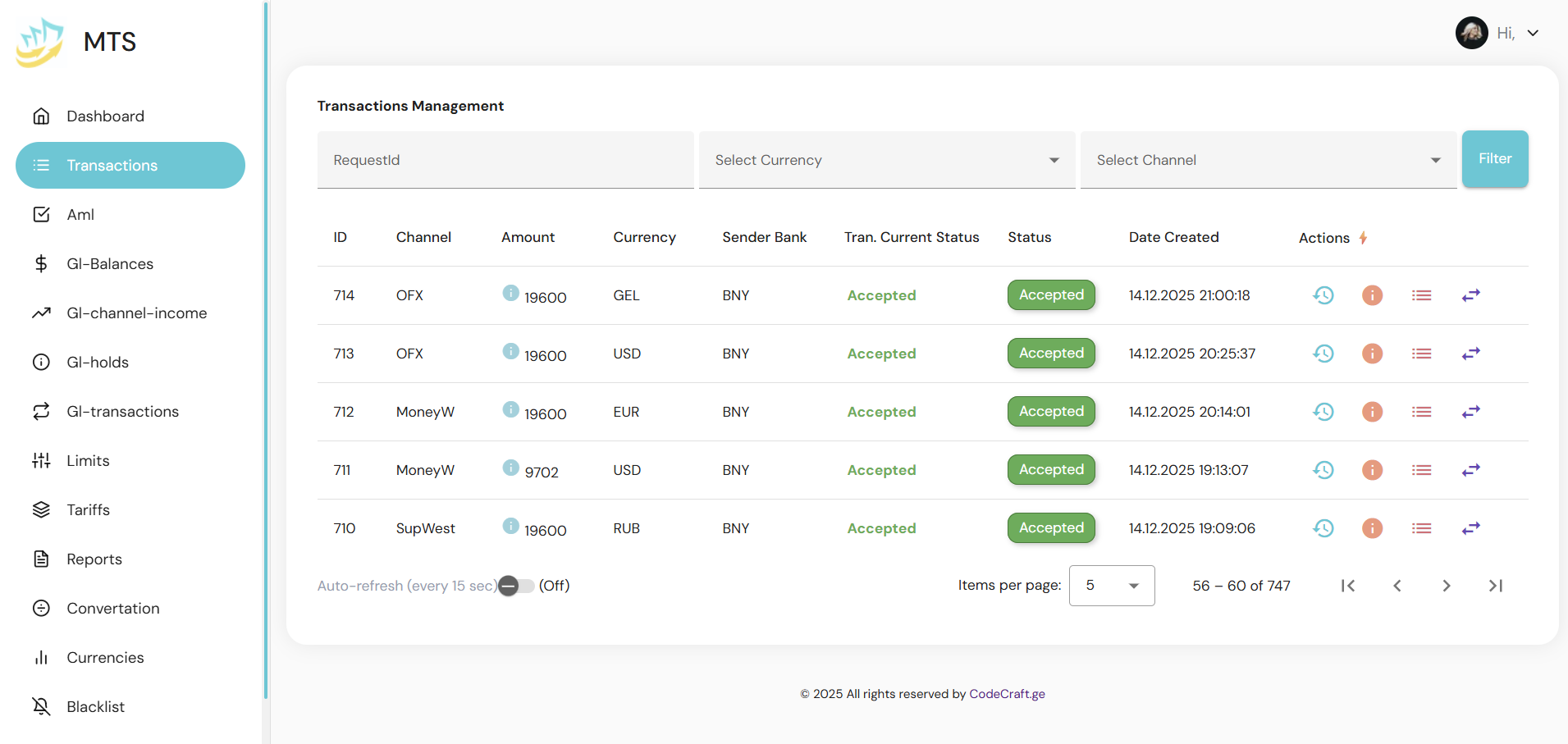
Task: Jump to the first page of transactions
Action: [x=1347, y=586]
